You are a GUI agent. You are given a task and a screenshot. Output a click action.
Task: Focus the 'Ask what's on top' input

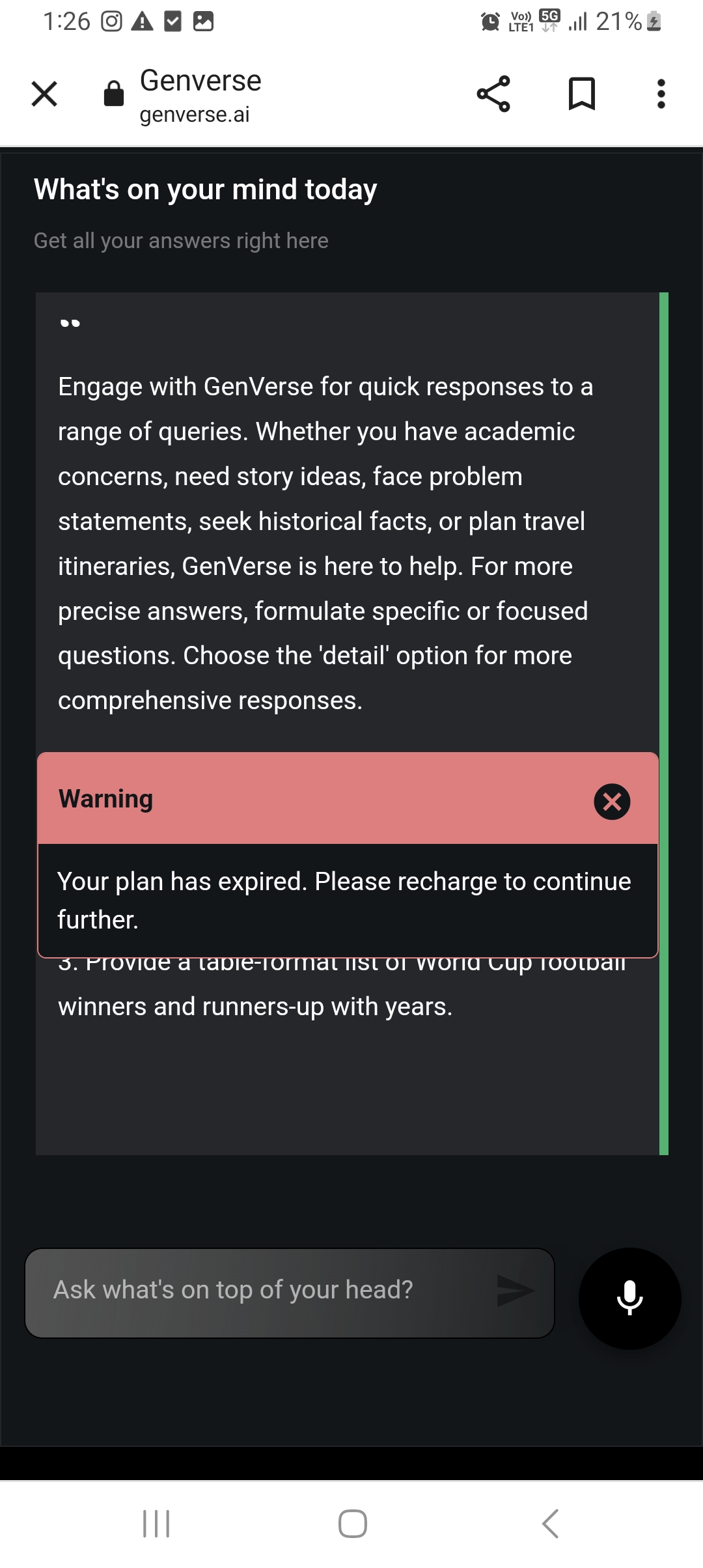coord(260,1291)
